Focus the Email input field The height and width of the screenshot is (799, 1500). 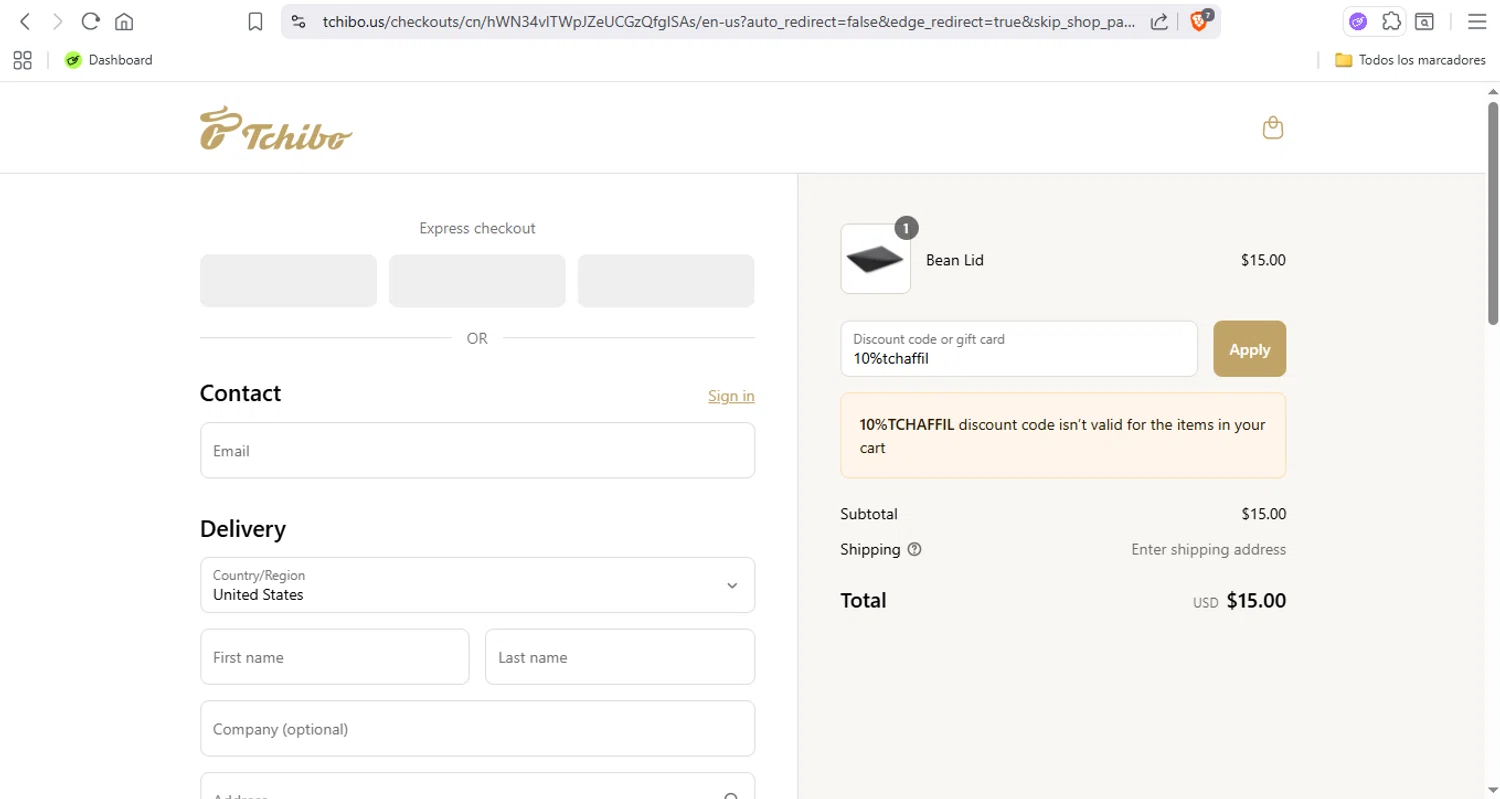(x=477, y=450)
